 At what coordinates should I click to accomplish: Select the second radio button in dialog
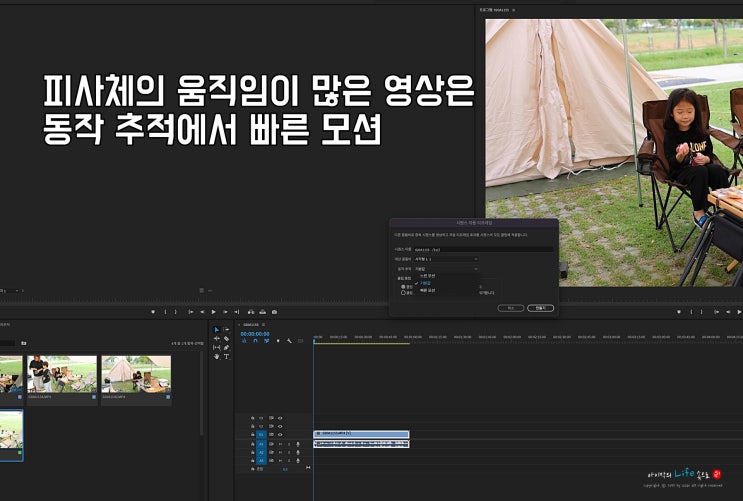click(403, 292)
